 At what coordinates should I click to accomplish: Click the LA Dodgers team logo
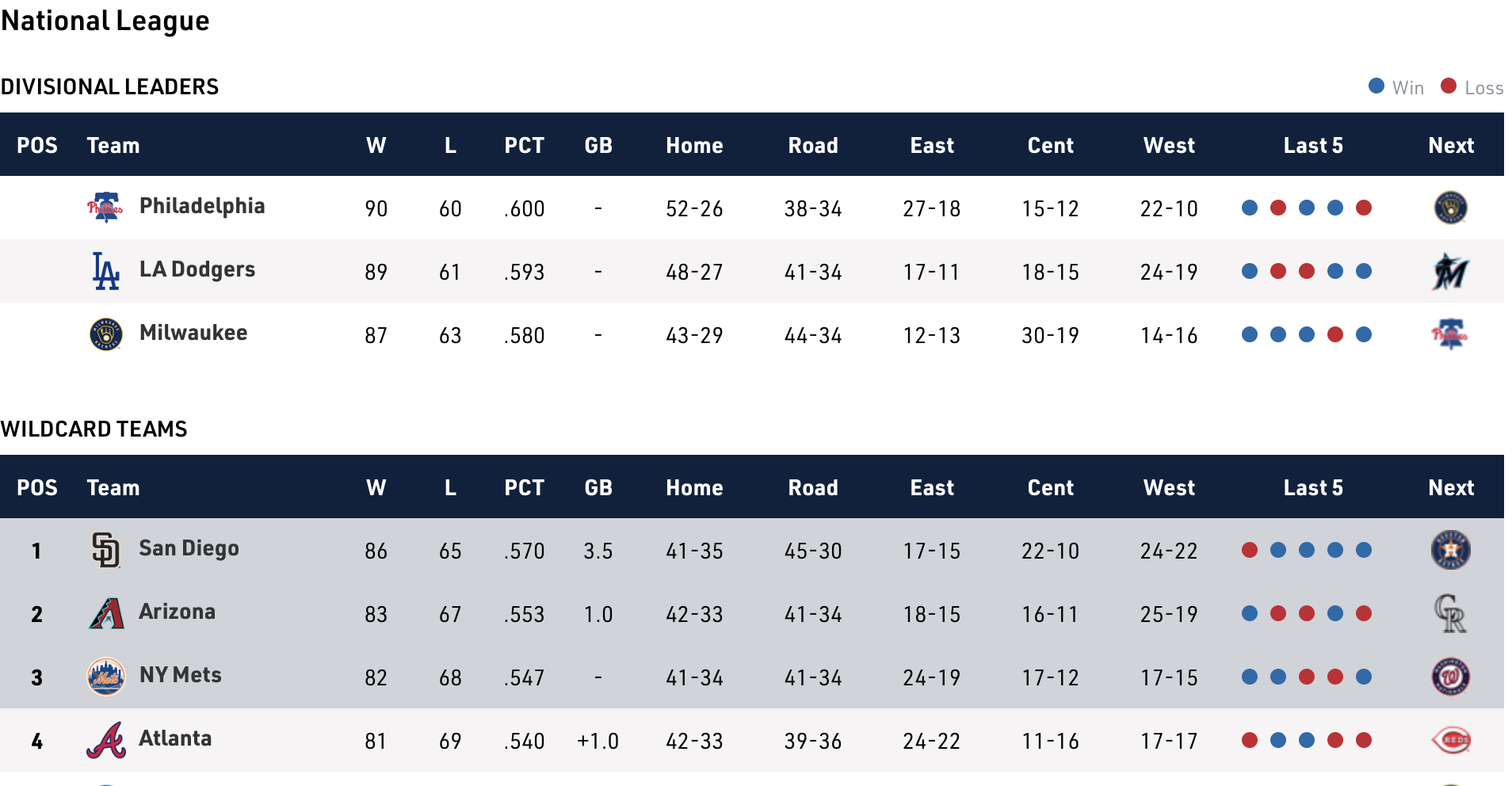click(105, 271)
